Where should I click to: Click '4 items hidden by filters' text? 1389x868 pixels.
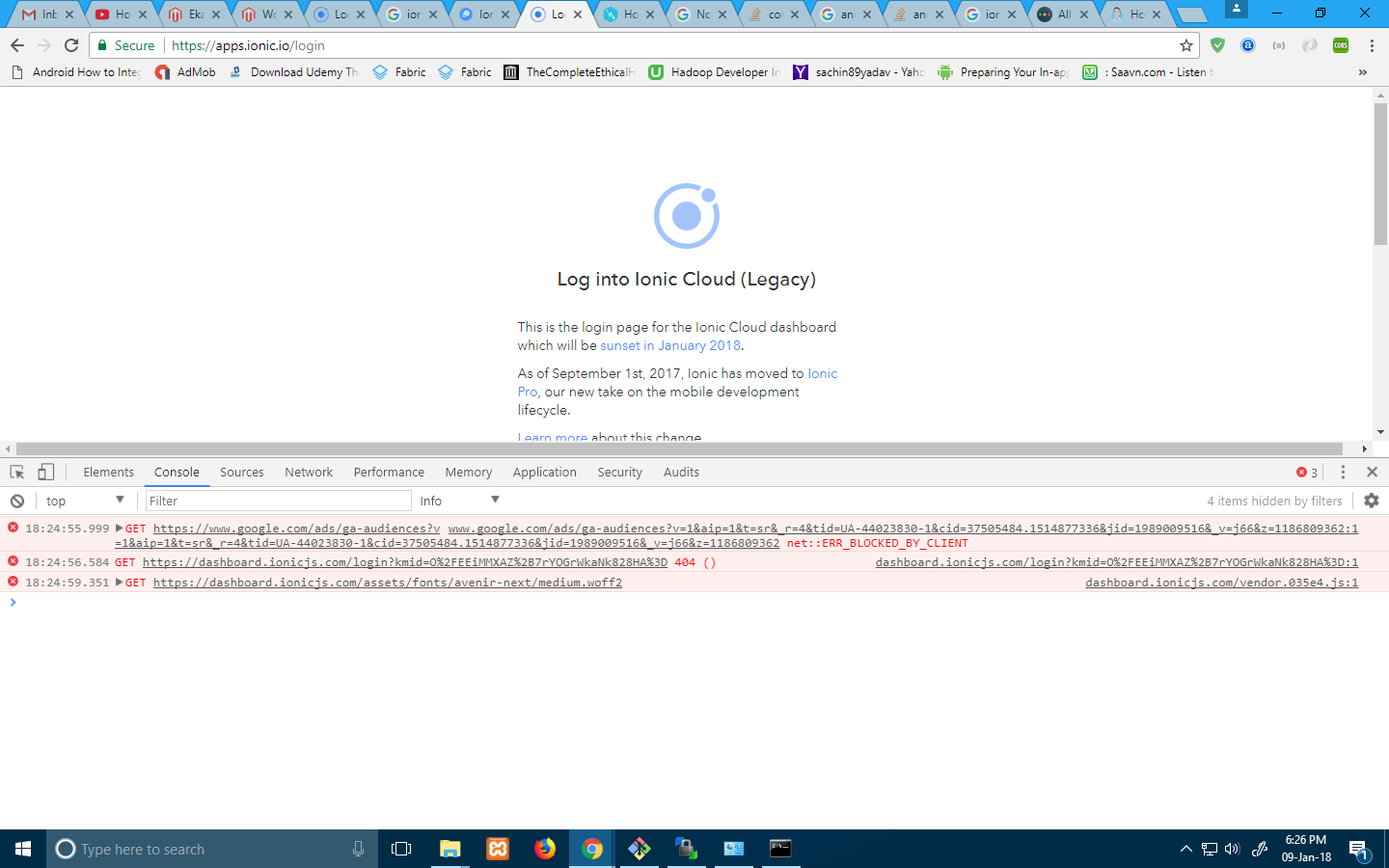click(x=1274, y=501)
